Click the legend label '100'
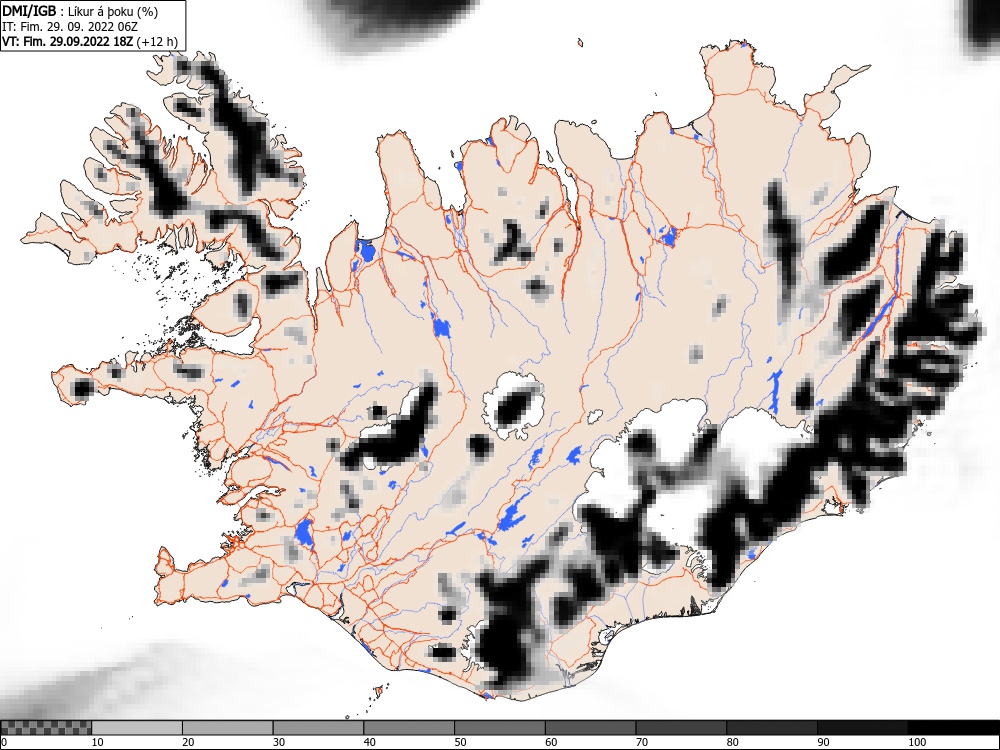This screenshot has width=1000, height=750. coord(916,742)
